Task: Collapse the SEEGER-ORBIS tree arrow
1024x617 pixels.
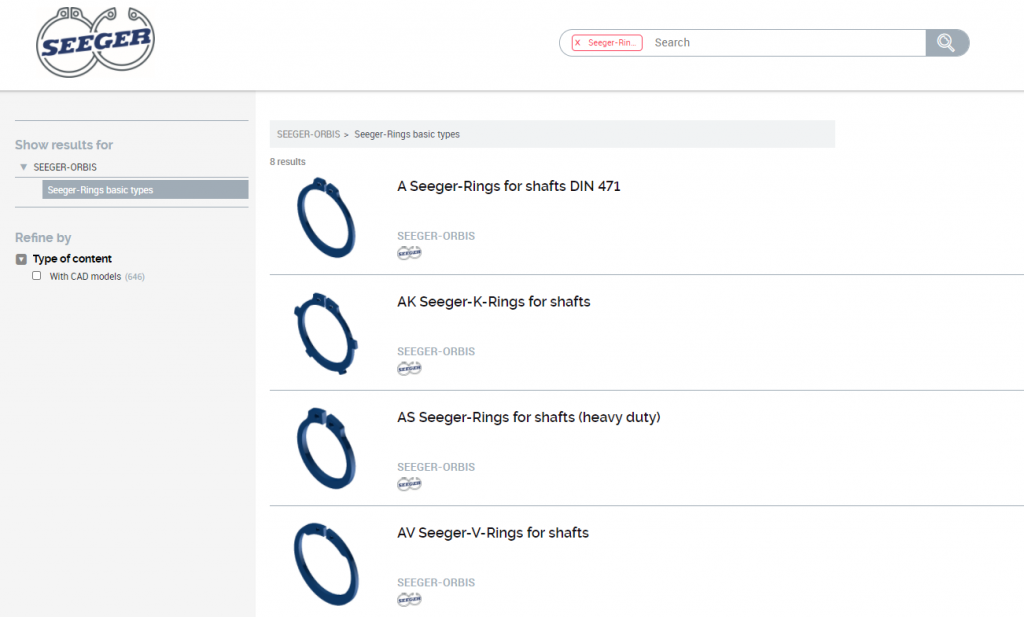Action: coord(23,167)
